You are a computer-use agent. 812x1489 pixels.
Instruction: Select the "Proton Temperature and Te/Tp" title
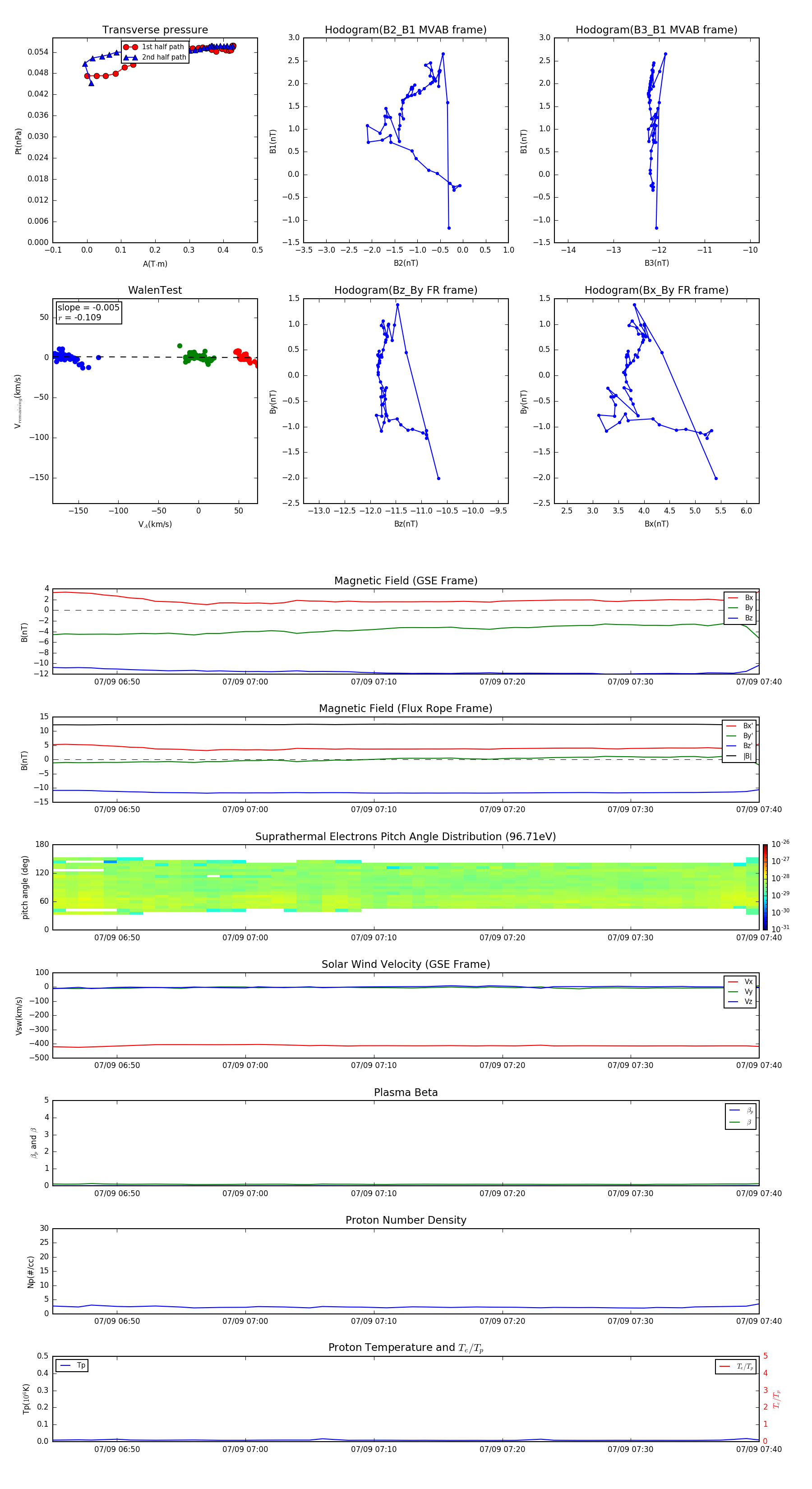[406, 1349]
